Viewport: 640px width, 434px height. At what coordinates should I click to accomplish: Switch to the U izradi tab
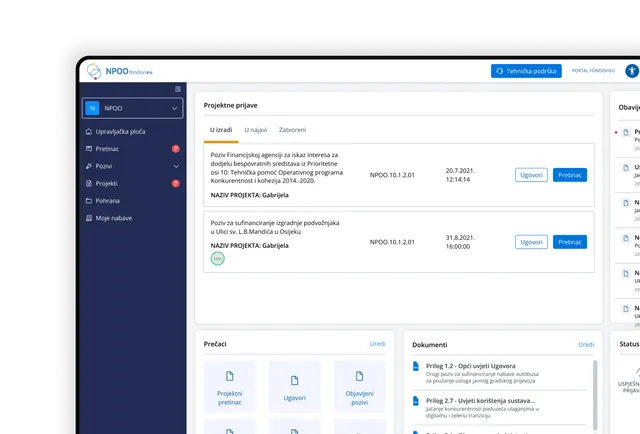tap(221, 130)
